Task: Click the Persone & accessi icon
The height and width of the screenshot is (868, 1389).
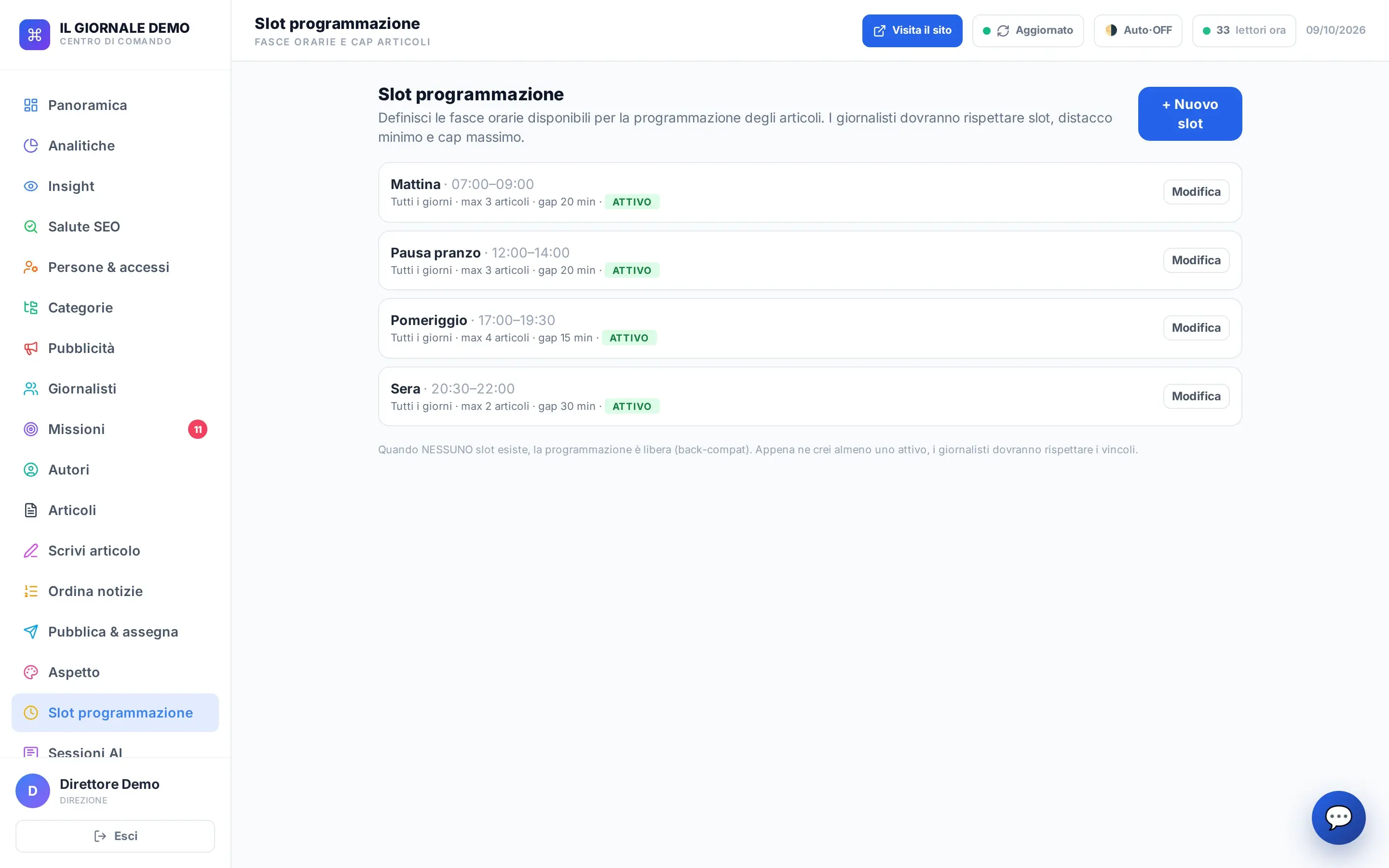Action: pos(31,267)
